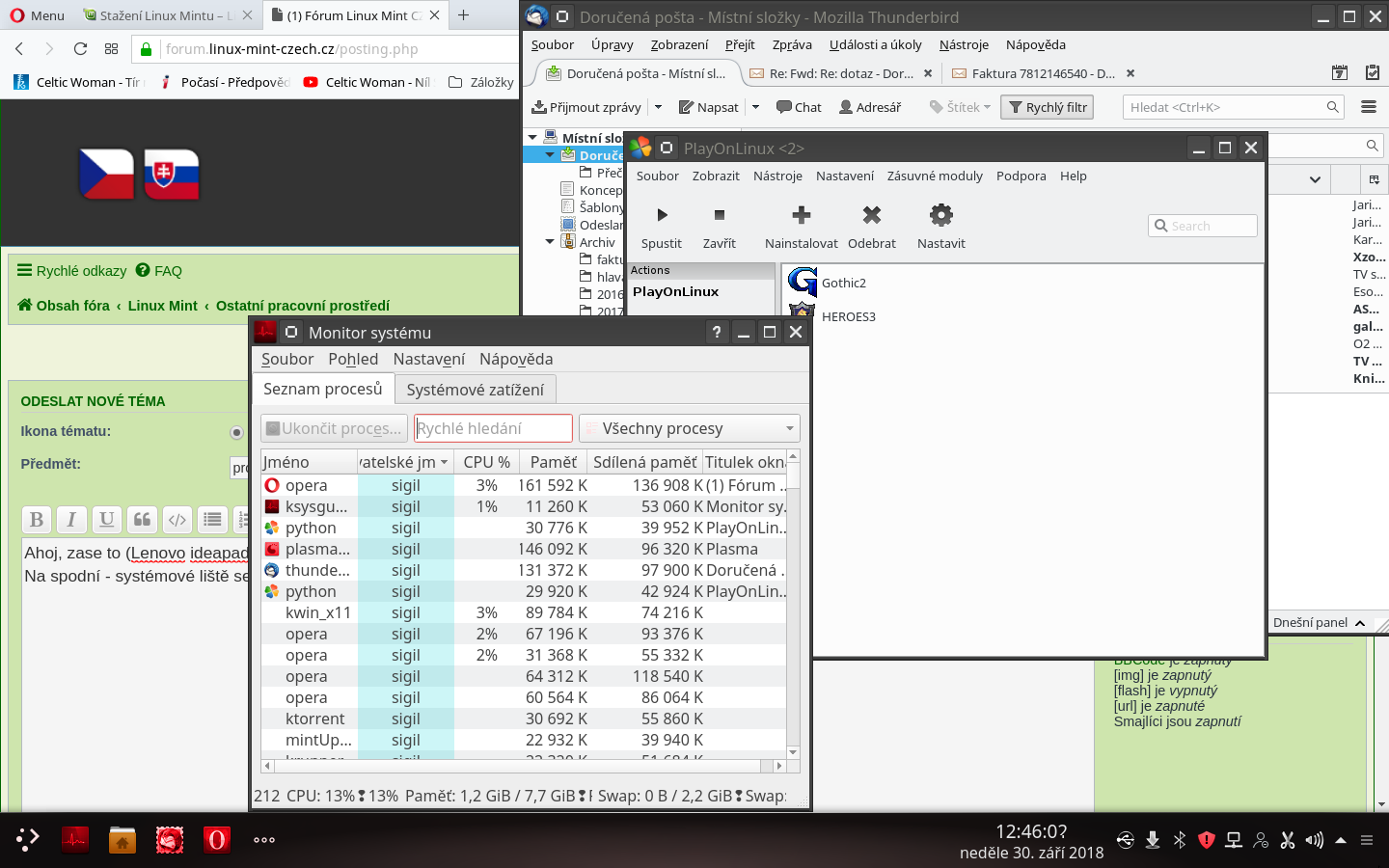Collapse the Dnešní panel in Thunderbird
This screenshot has height=868, width=1389.
click(1360, 623)
